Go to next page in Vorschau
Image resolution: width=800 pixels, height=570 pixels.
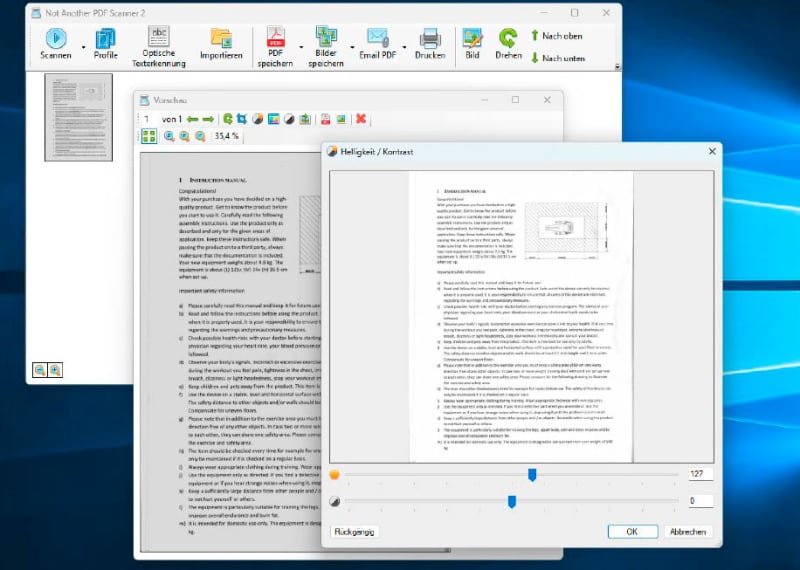(x=208, y=119)
